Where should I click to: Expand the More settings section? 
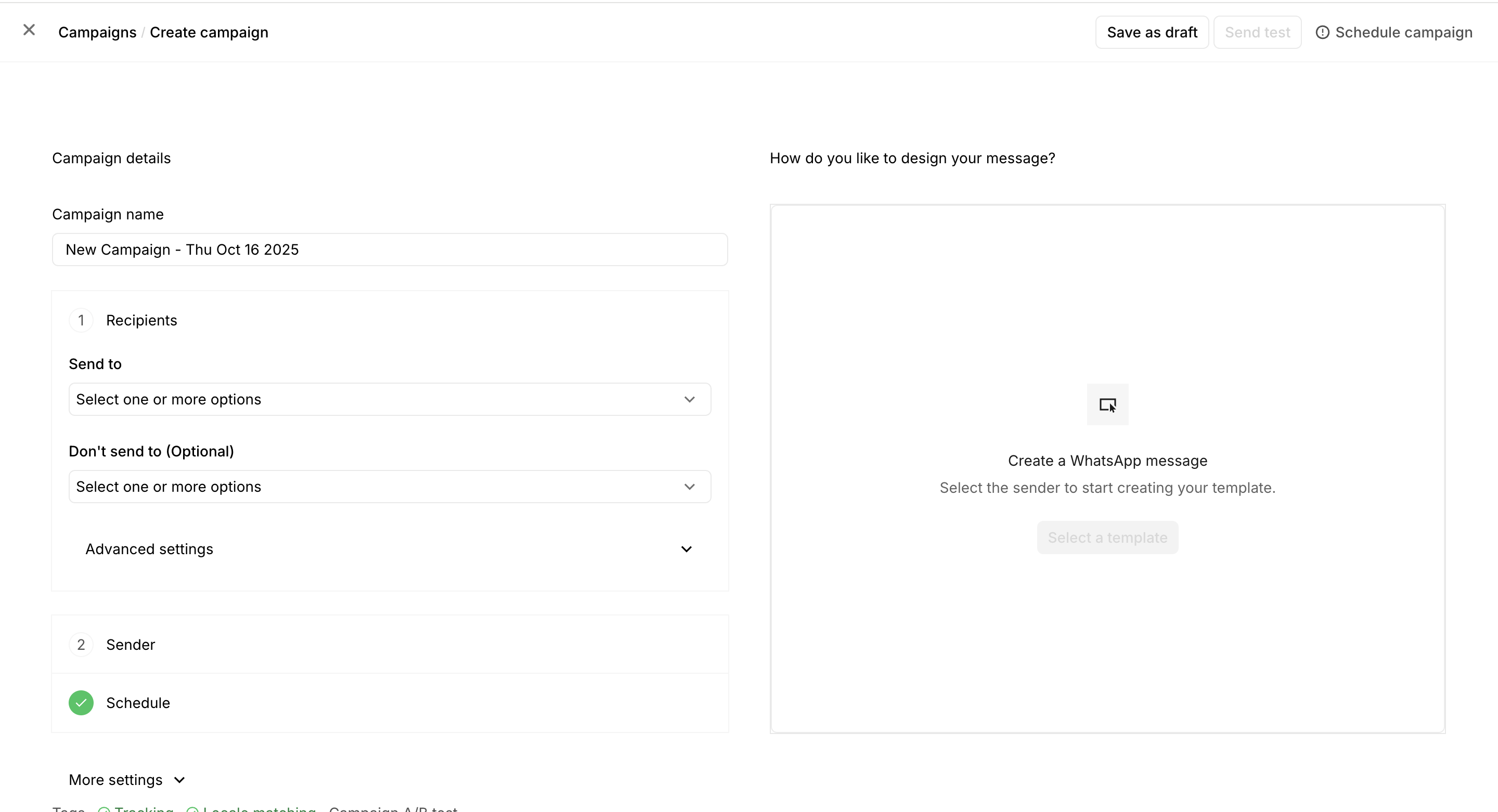(127, 780)
